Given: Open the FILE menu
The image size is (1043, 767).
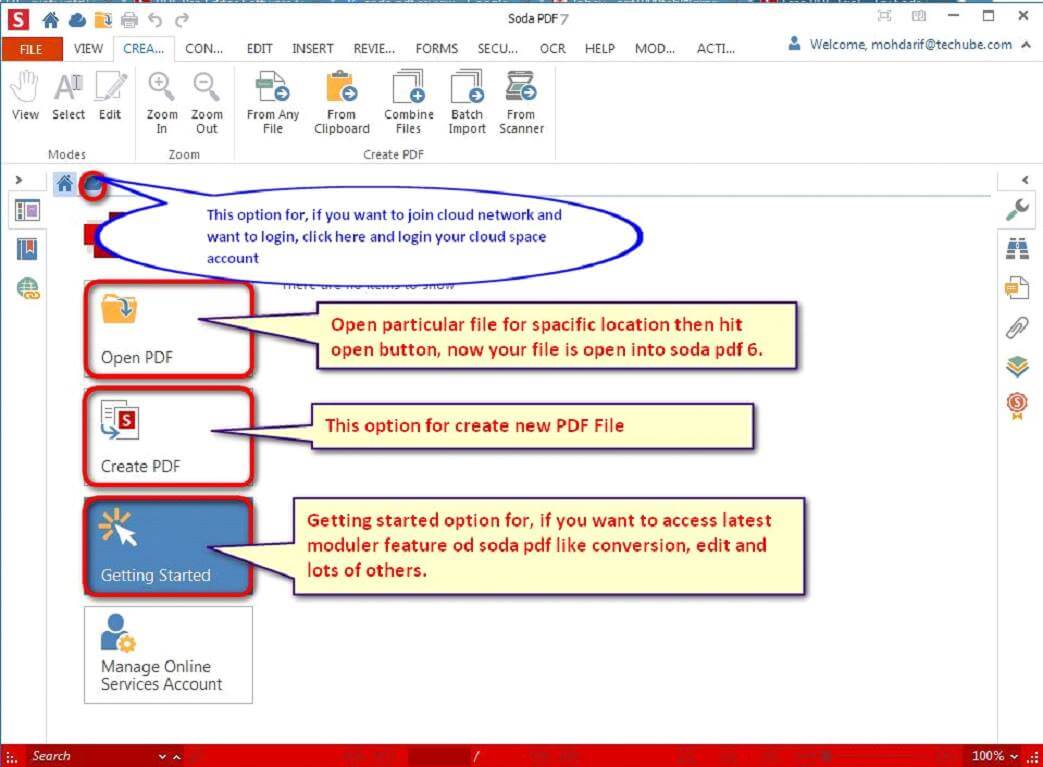Looking at the screenshot, I should coord(31,49).
